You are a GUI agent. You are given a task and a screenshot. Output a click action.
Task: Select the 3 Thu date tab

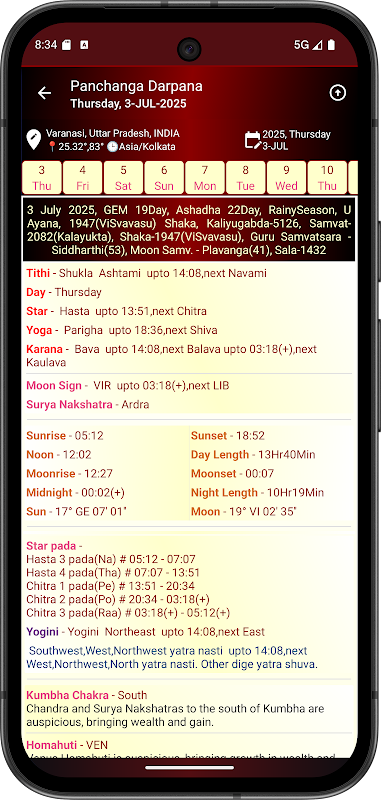pyautogui.click(x=42, y=178)
